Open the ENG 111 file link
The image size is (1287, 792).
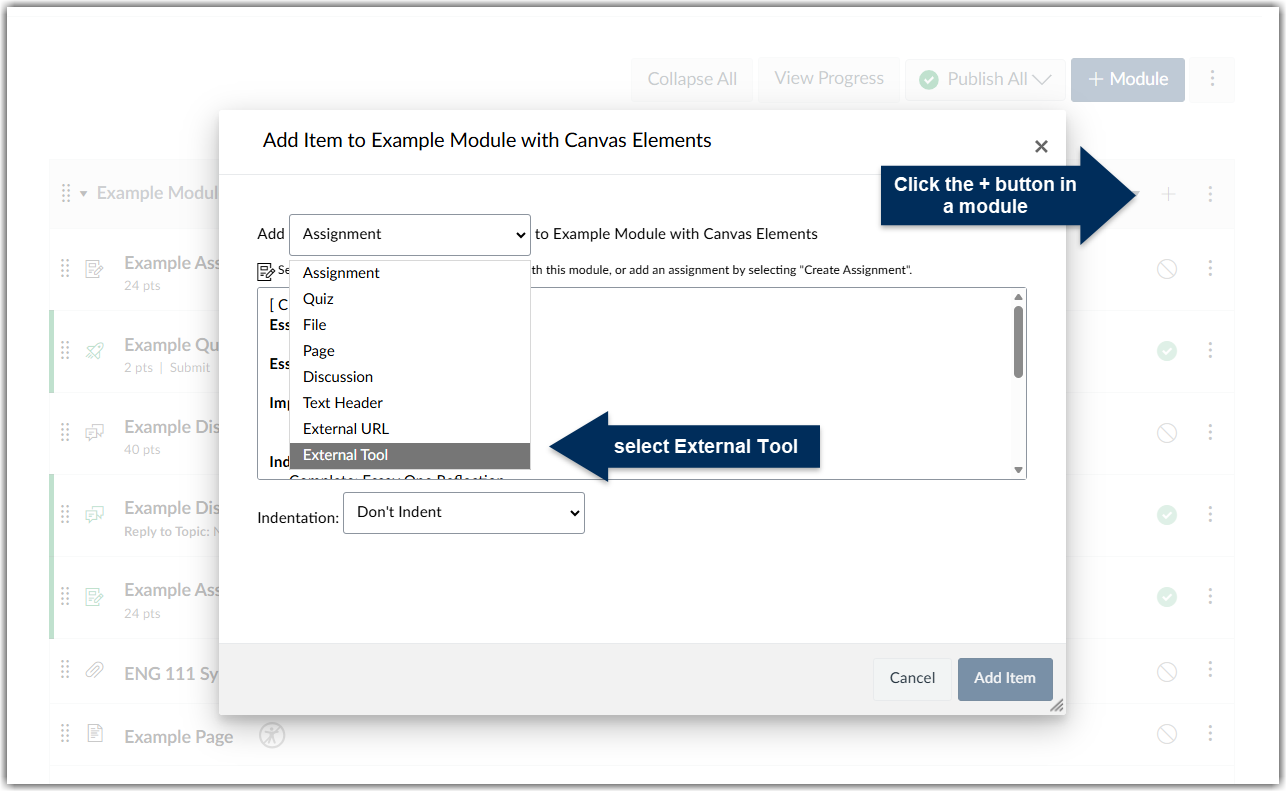(171, 674)
